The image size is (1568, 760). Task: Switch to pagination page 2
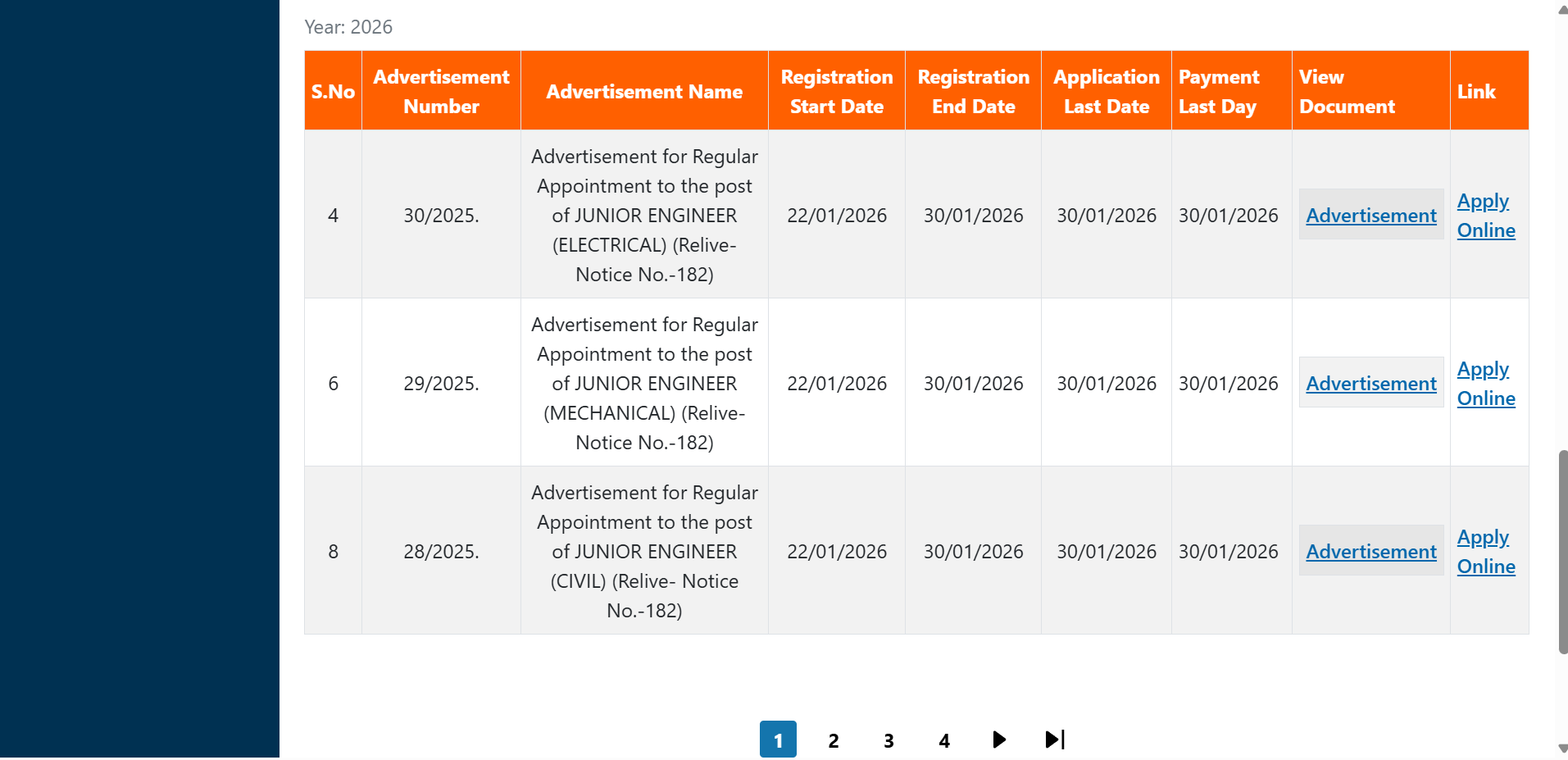[x=833, y=739]
